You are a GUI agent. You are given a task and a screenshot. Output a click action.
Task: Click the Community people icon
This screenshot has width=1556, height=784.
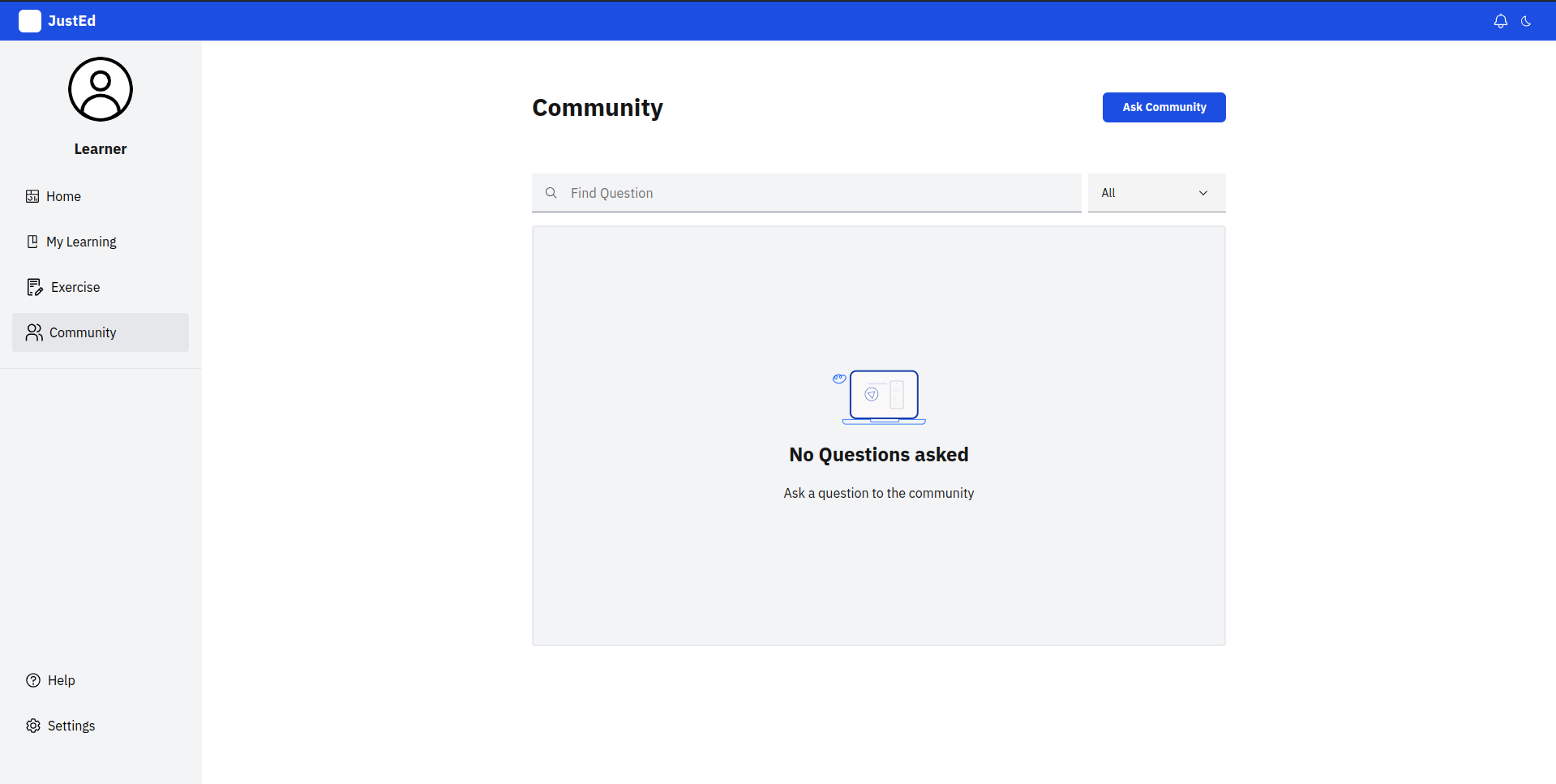click(x=33, y=332)
